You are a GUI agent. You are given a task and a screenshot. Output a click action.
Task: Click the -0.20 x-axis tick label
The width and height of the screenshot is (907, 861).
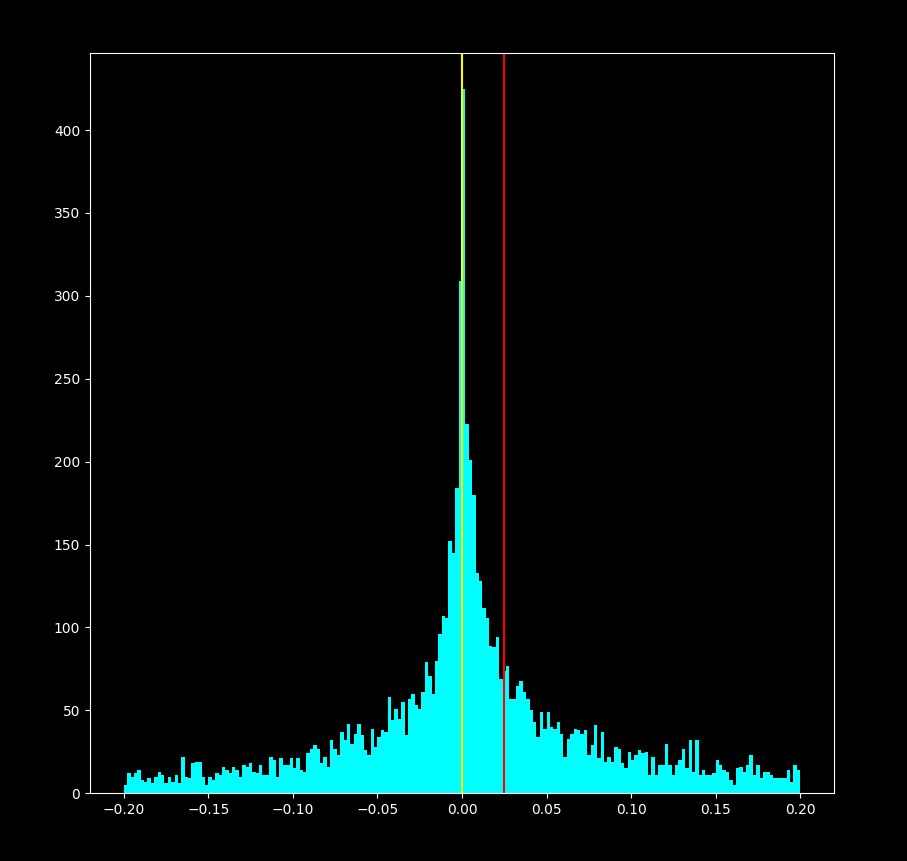point(124,810)
